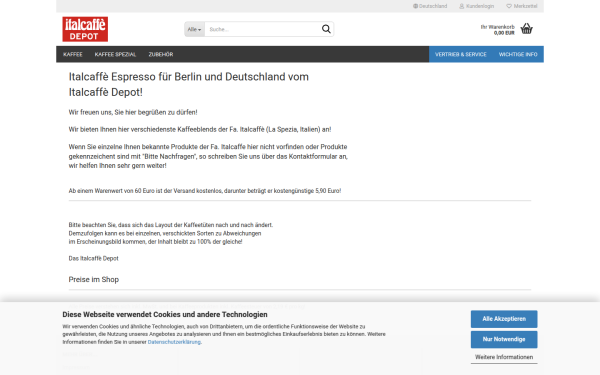
Task: Open the Kundenlogin link
Action: [480, 6]
